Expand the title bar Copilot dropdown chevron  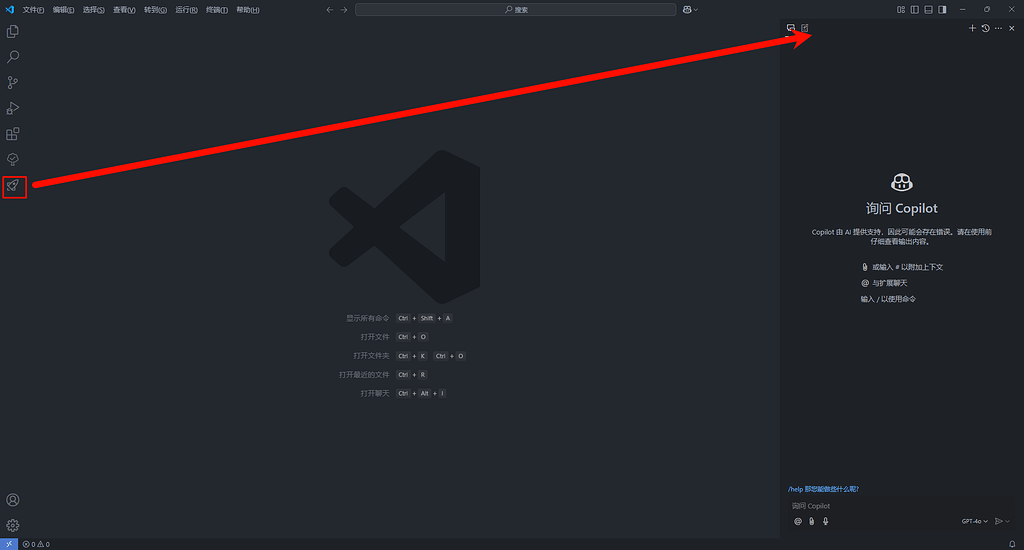[696, 10]
